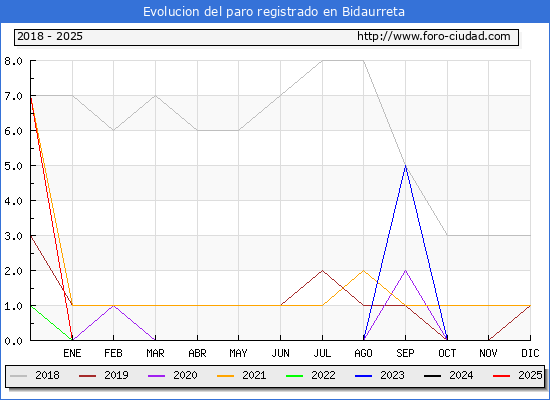Screen dimensions: 550x400
Task: Click the 2.0 y-axis value
Action: (13, 271)
